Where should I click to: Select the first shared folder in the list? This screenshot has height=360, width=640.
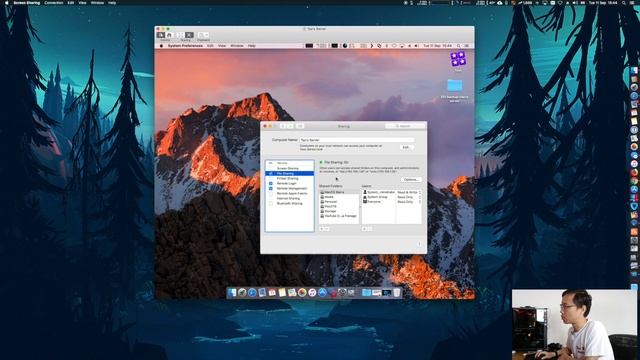(339, 192)
